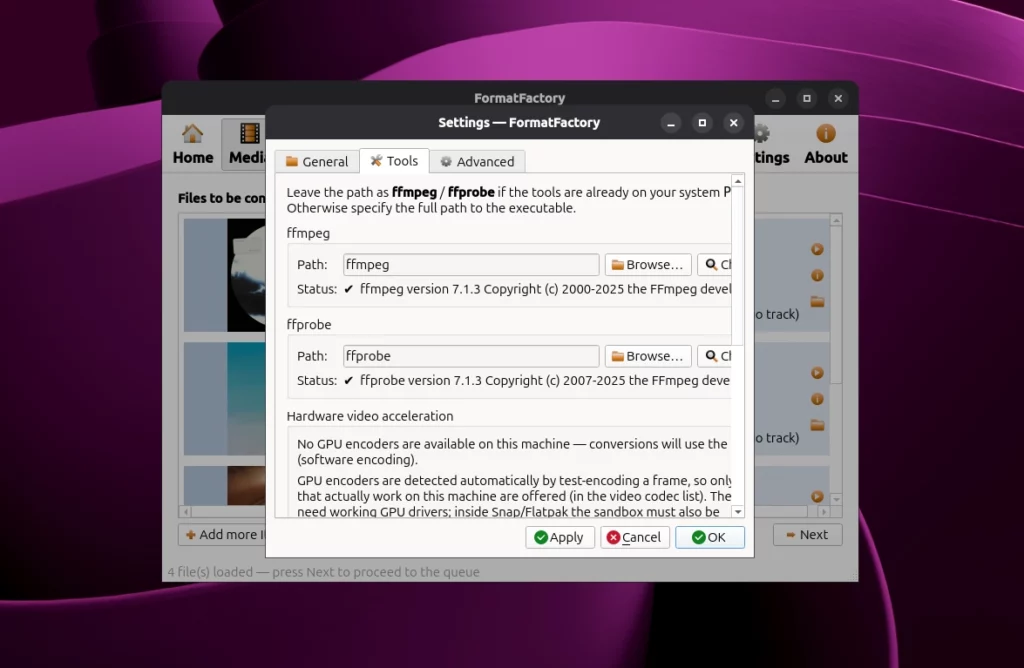Browse for the ffmpeg executable

648,264
